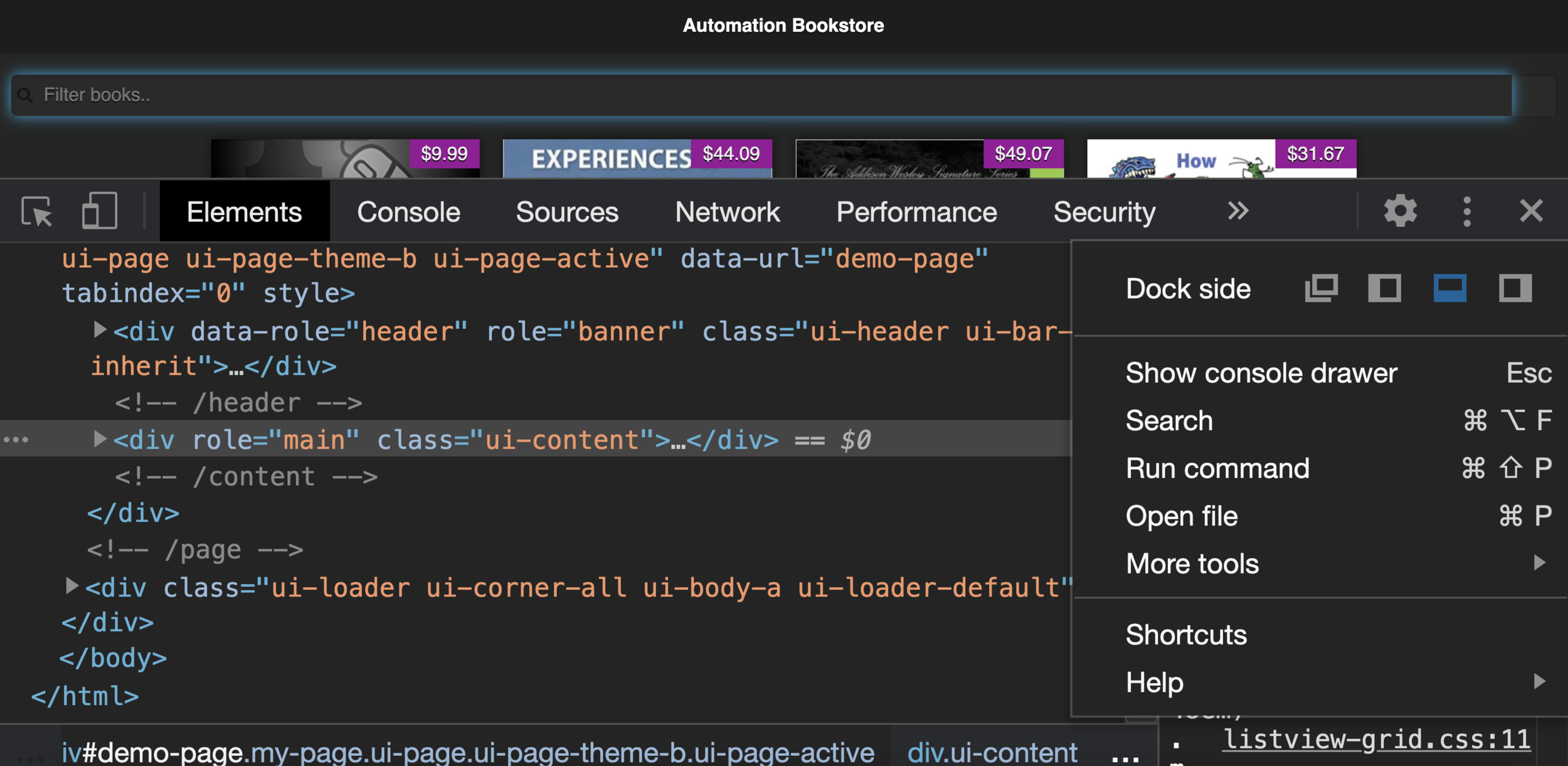Image resolution: width=1568 pixels, height=766 pixels.
Task: Open the More tools submenu
Action: 1190,563
